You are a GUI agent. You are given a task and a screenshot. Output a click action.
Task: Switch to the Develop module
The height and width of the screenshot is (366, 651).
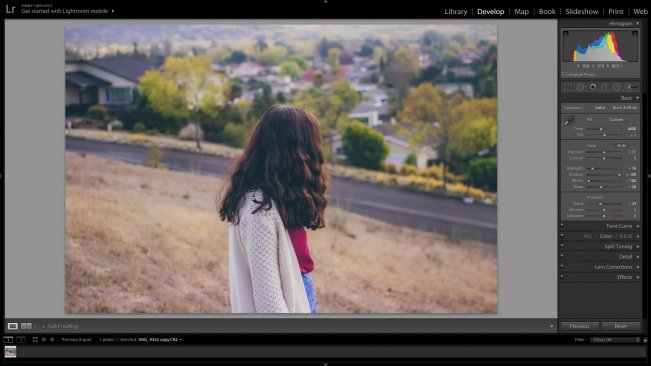[x=491, y=12]
